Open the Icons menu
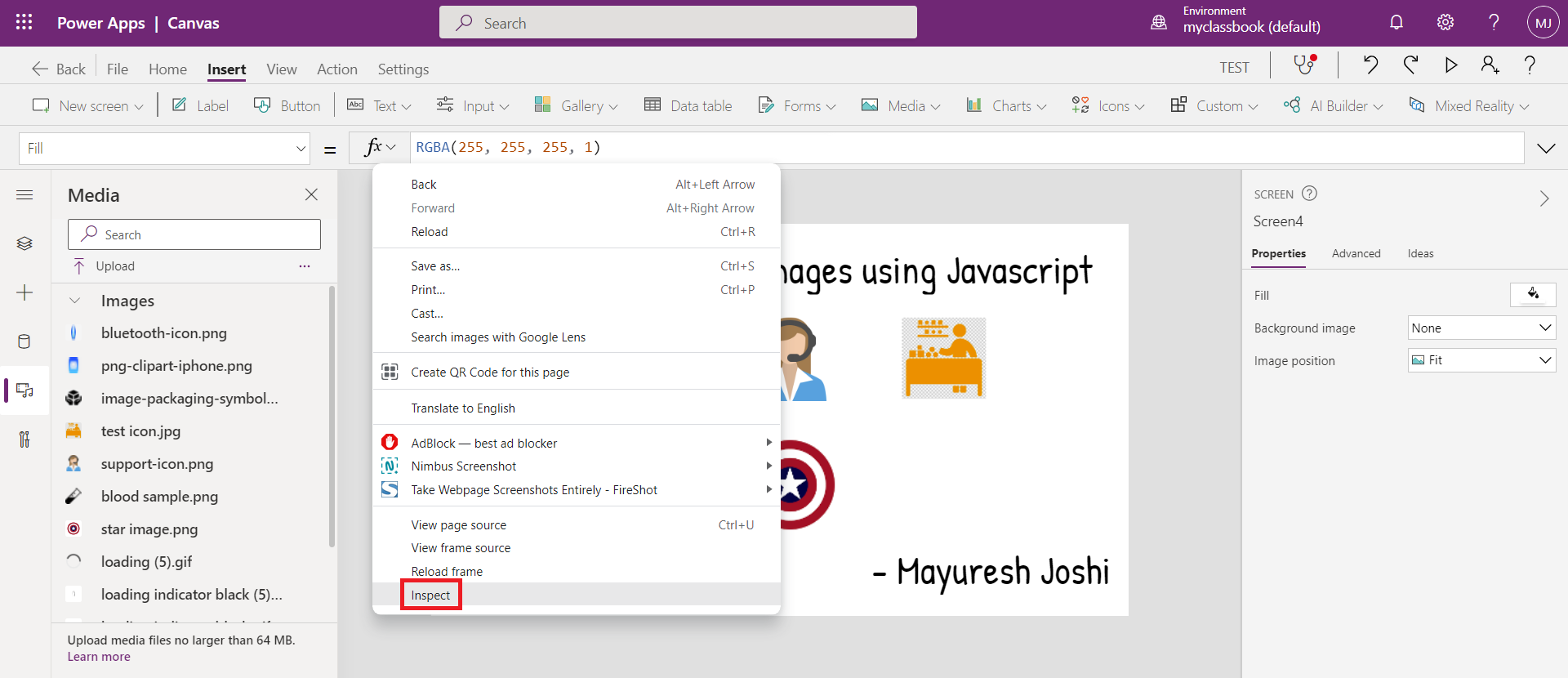1568x678 pixels. pyautogui.click(x=1108, y=105)
